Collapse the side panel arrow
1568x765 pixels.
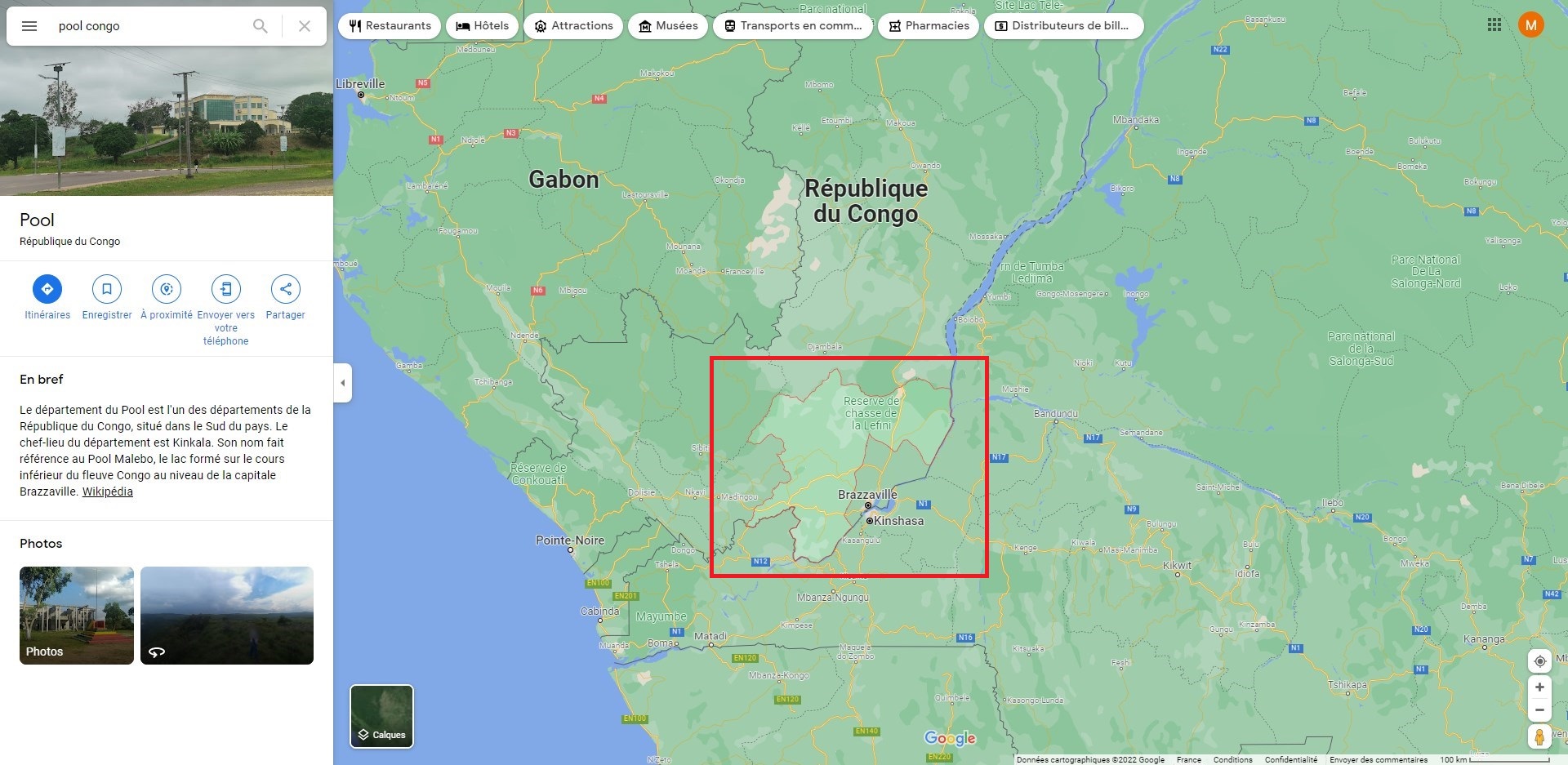343,383
